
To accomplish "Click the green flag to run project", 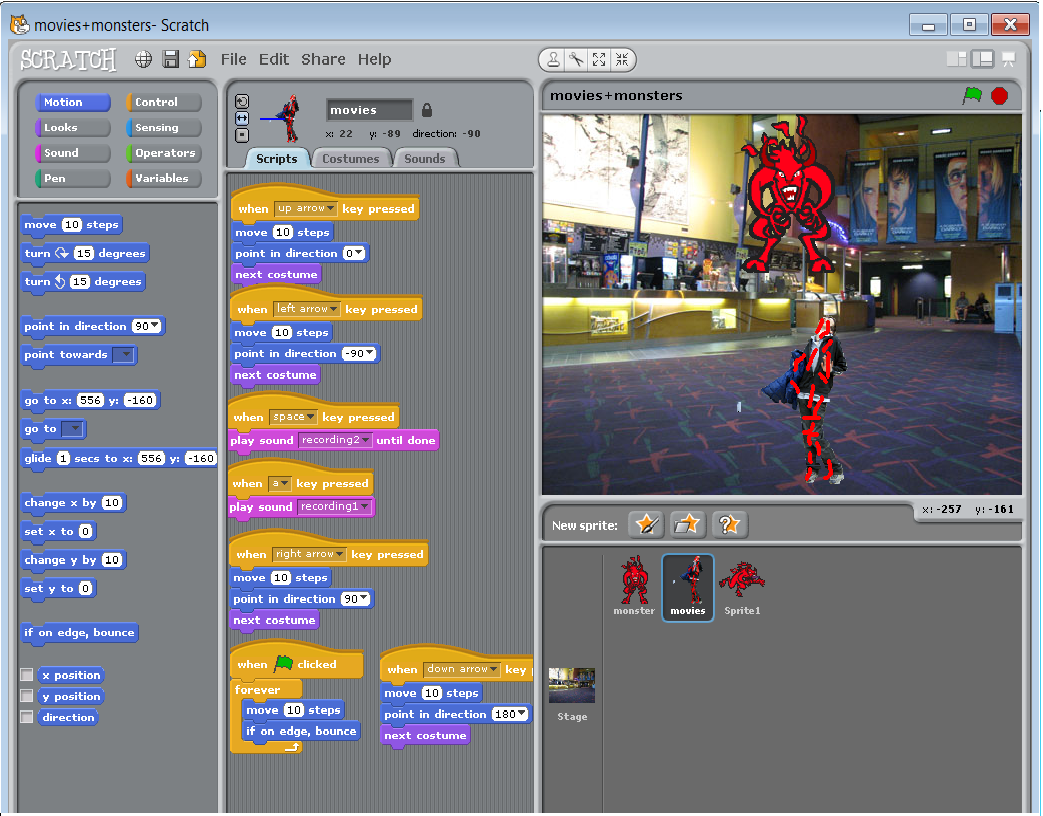I will [x=972, y=94].
